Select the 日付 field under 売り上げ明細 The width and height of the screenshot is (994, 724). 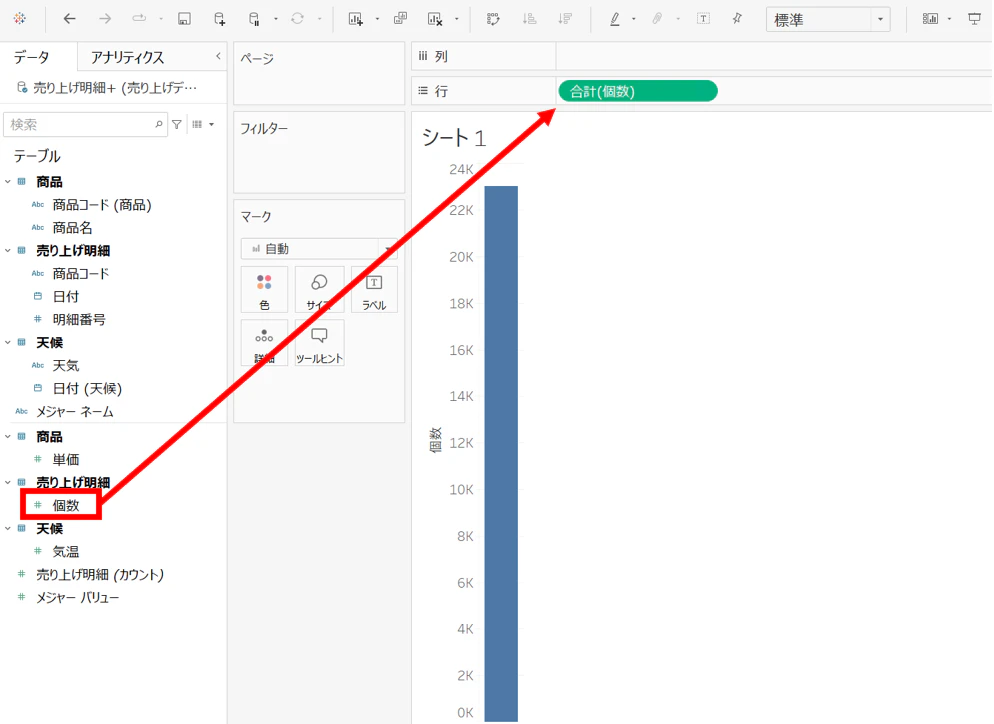point(65,297)
